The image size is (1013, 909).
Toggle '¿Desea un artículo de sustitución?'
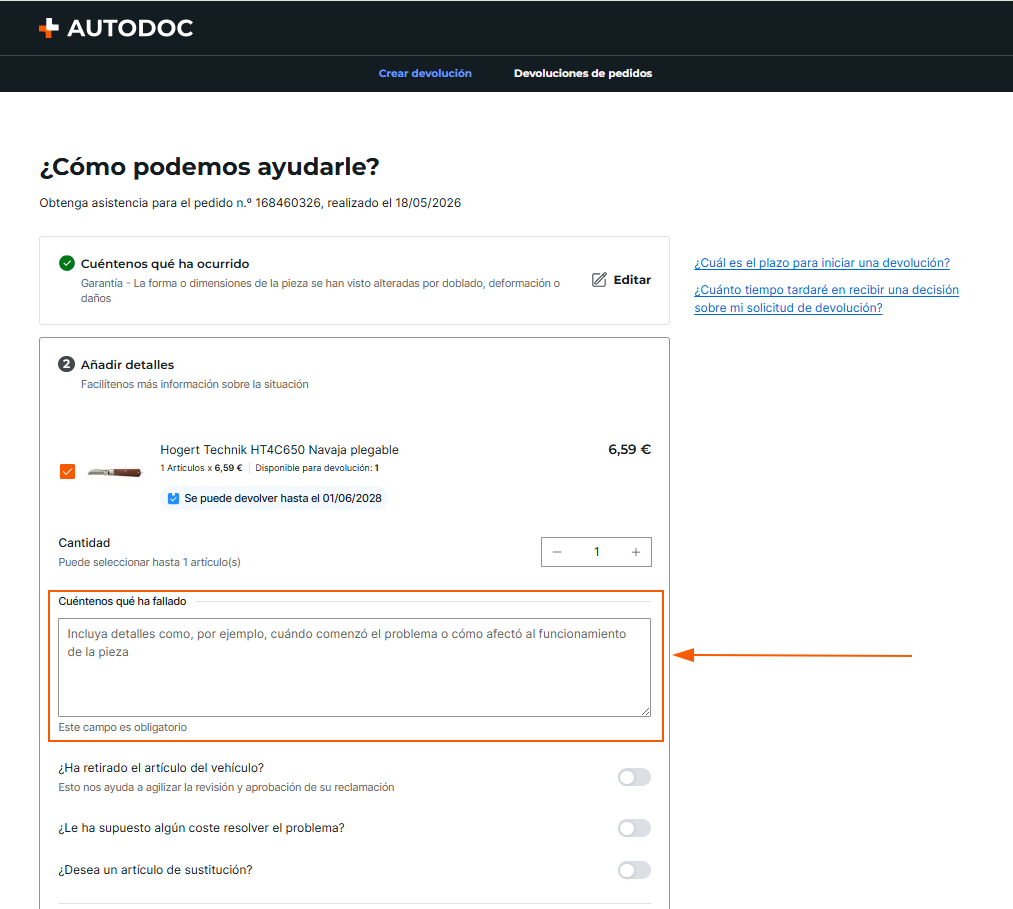634,870
